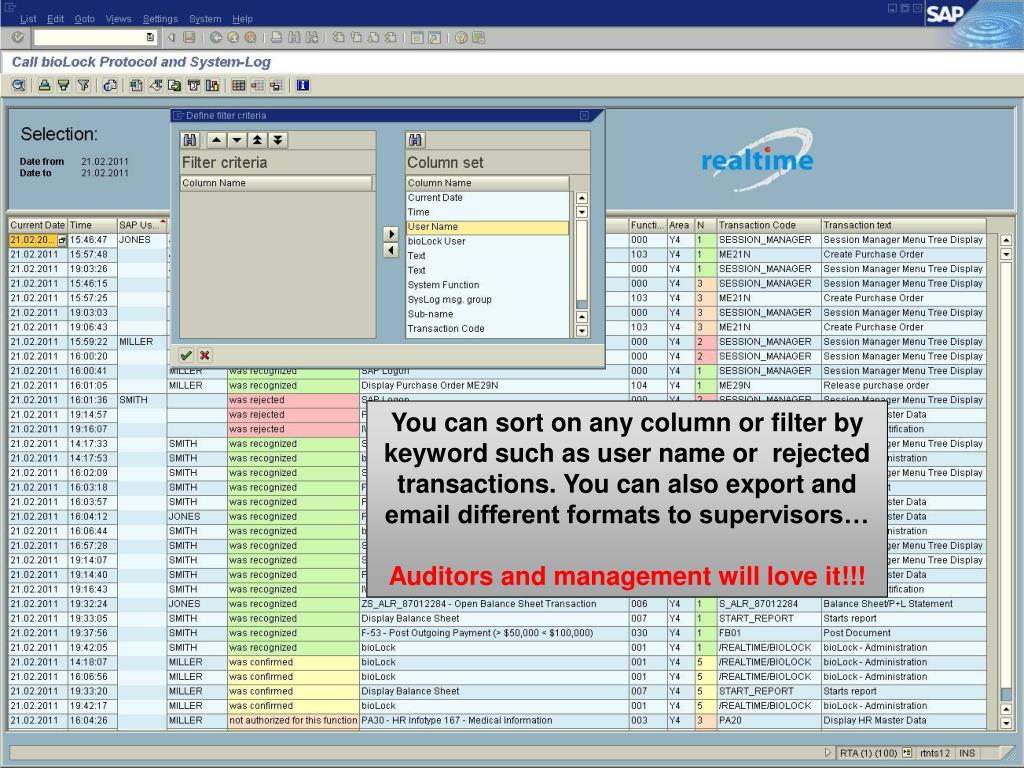Screen dimensions: 1024x768
Task: Add selected column with right arrow button
Action: [x=391, y=234]
